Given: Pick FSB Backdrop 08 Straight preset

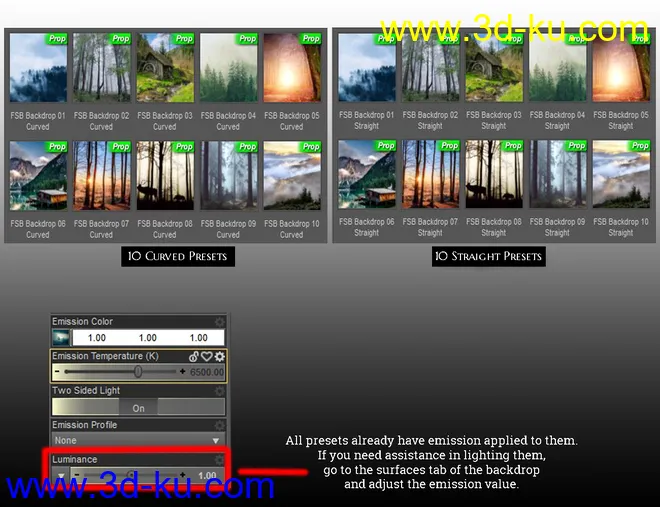Looking at the screenshot, I should pyautogui.click(x=493, y=175).
